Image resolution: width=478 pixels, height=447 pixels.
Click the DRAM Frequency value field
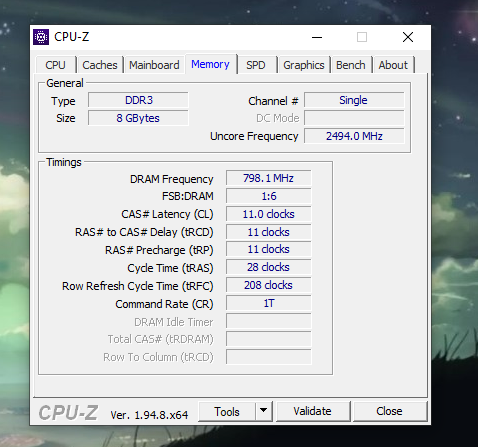(x=268, y=178)
